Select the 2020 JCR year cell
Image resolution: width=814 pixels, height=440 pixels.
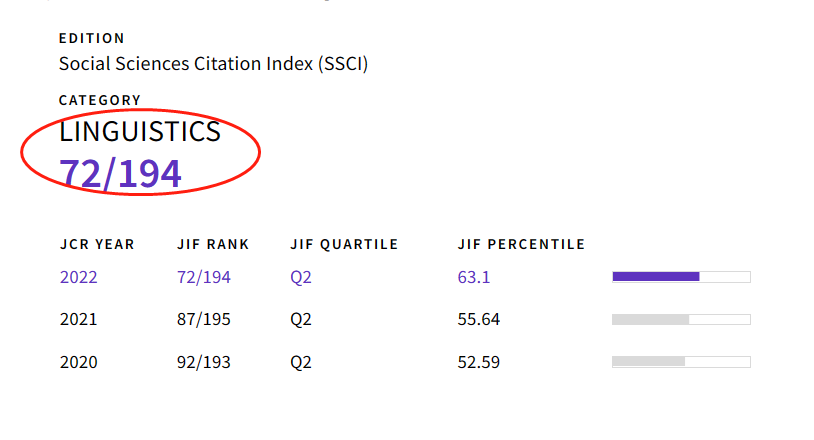[79, 362]
